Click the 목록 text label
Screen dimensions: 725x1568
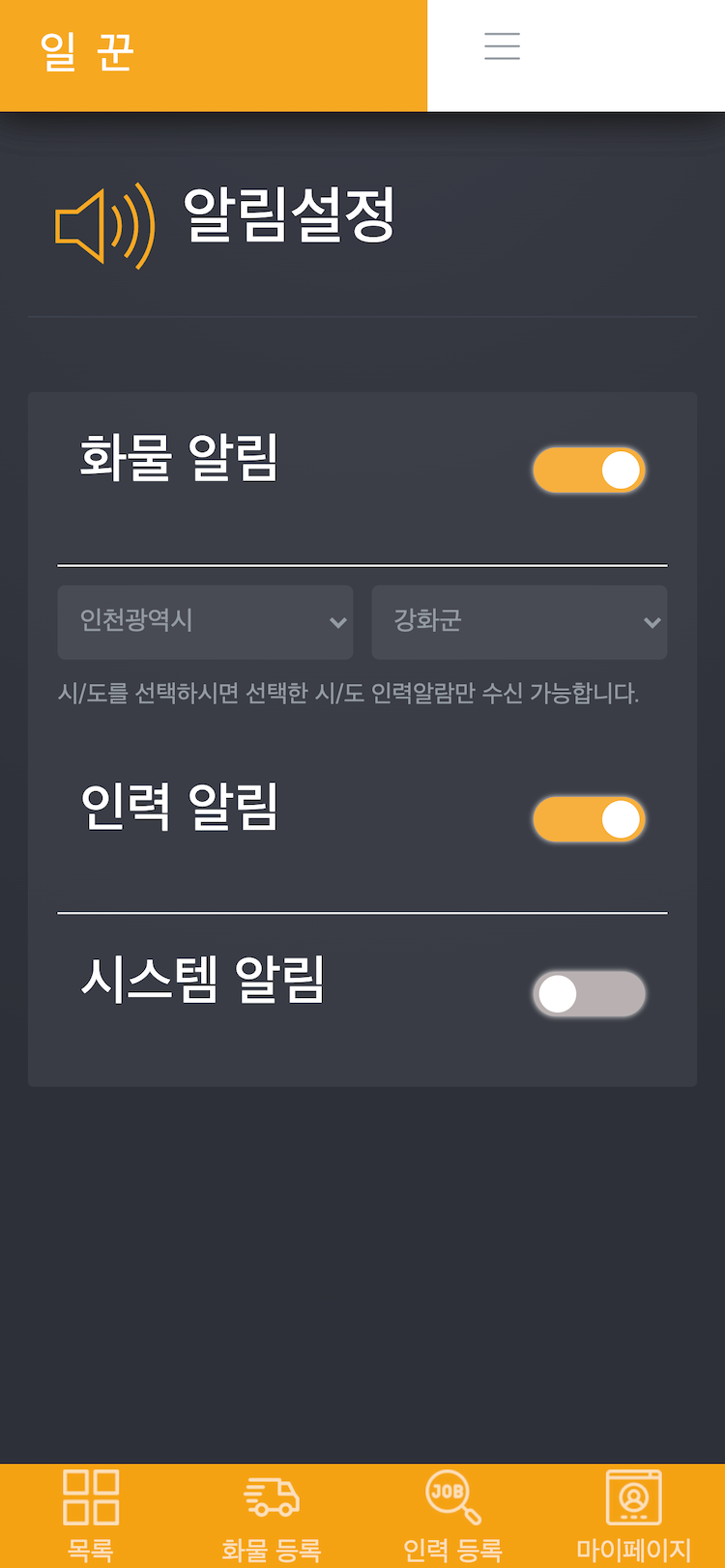pyautogui.click(x=91, y=1550)
